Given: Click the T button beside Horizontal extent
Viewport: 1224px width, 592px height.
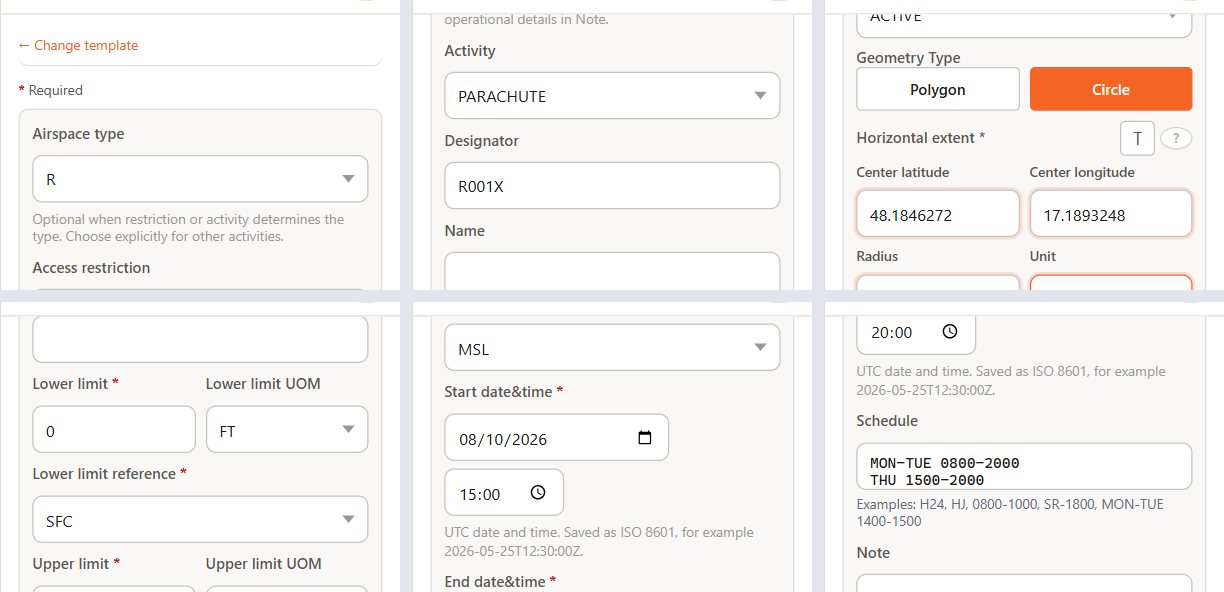Looking at the screenshot, I should click(x=1137, y=138).
